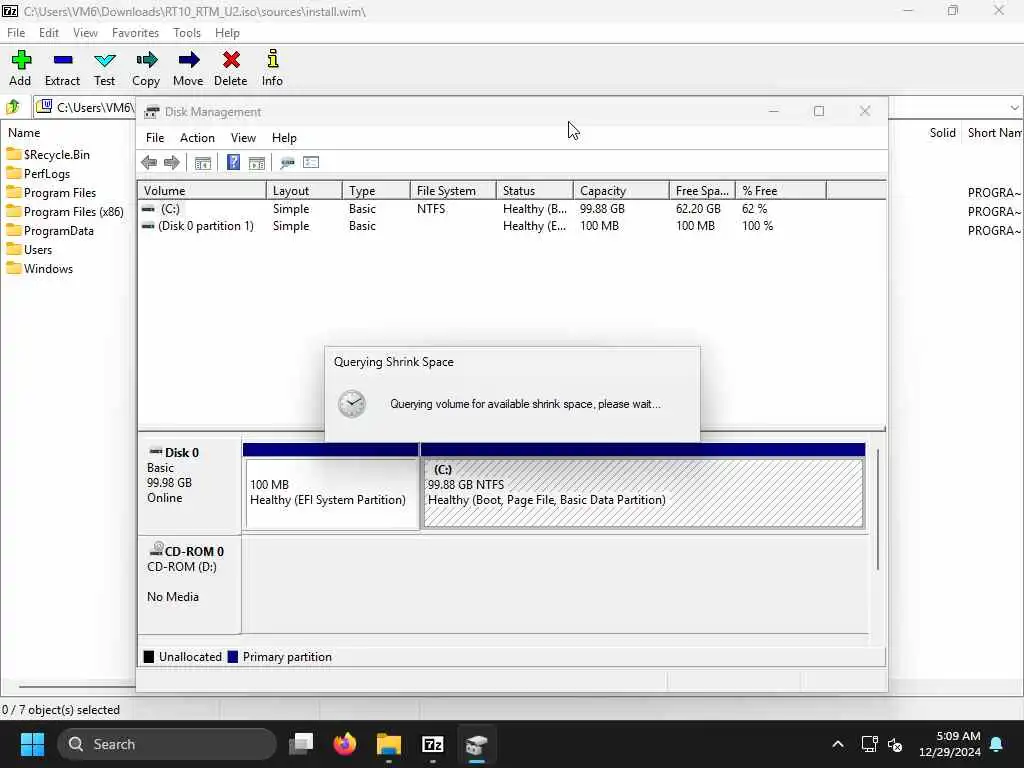Image resolution: width=1024 pixels, height=768 pixels.
Task: Click the taskbar Search box
Action: [x=167, y=744]
